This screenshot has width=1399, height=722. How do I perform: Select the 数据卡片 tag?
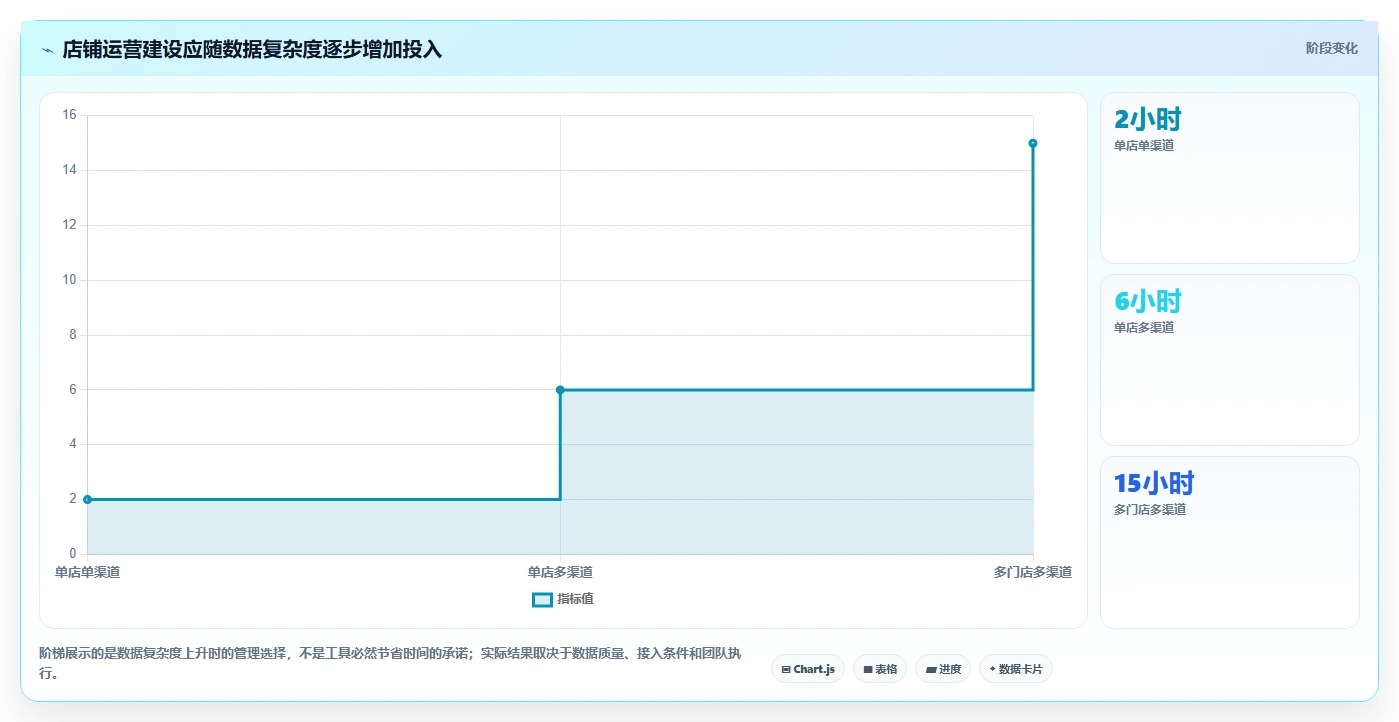coord(1016,669)
